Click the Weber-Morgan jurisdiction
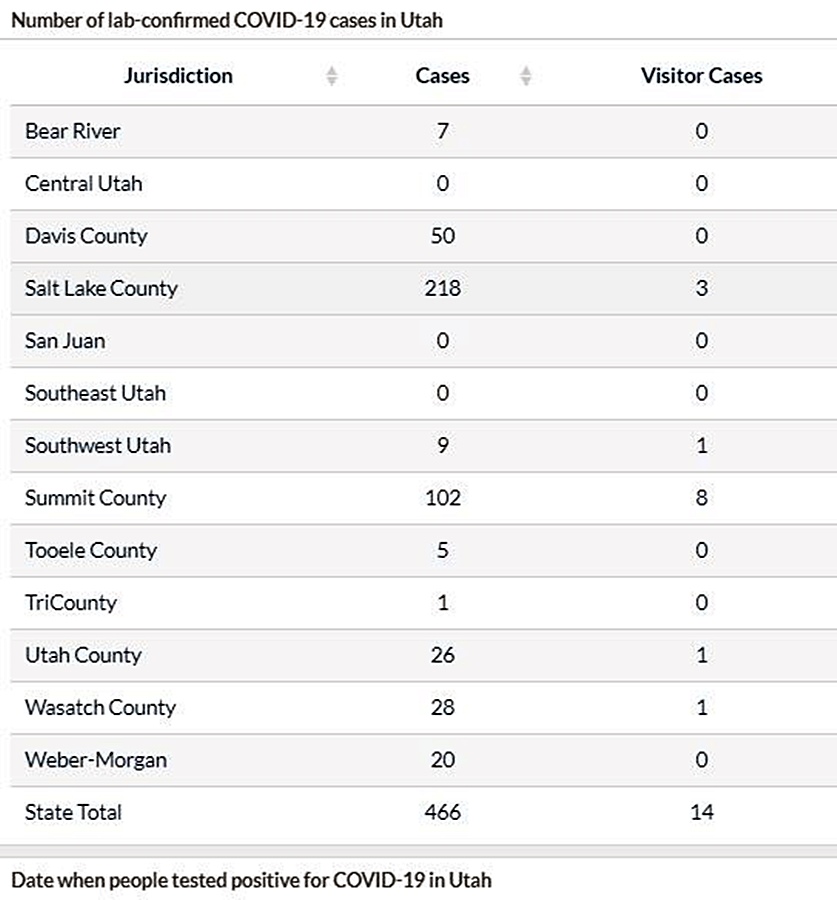This screenshot has width=837, height=900. [x=96, y=760]
